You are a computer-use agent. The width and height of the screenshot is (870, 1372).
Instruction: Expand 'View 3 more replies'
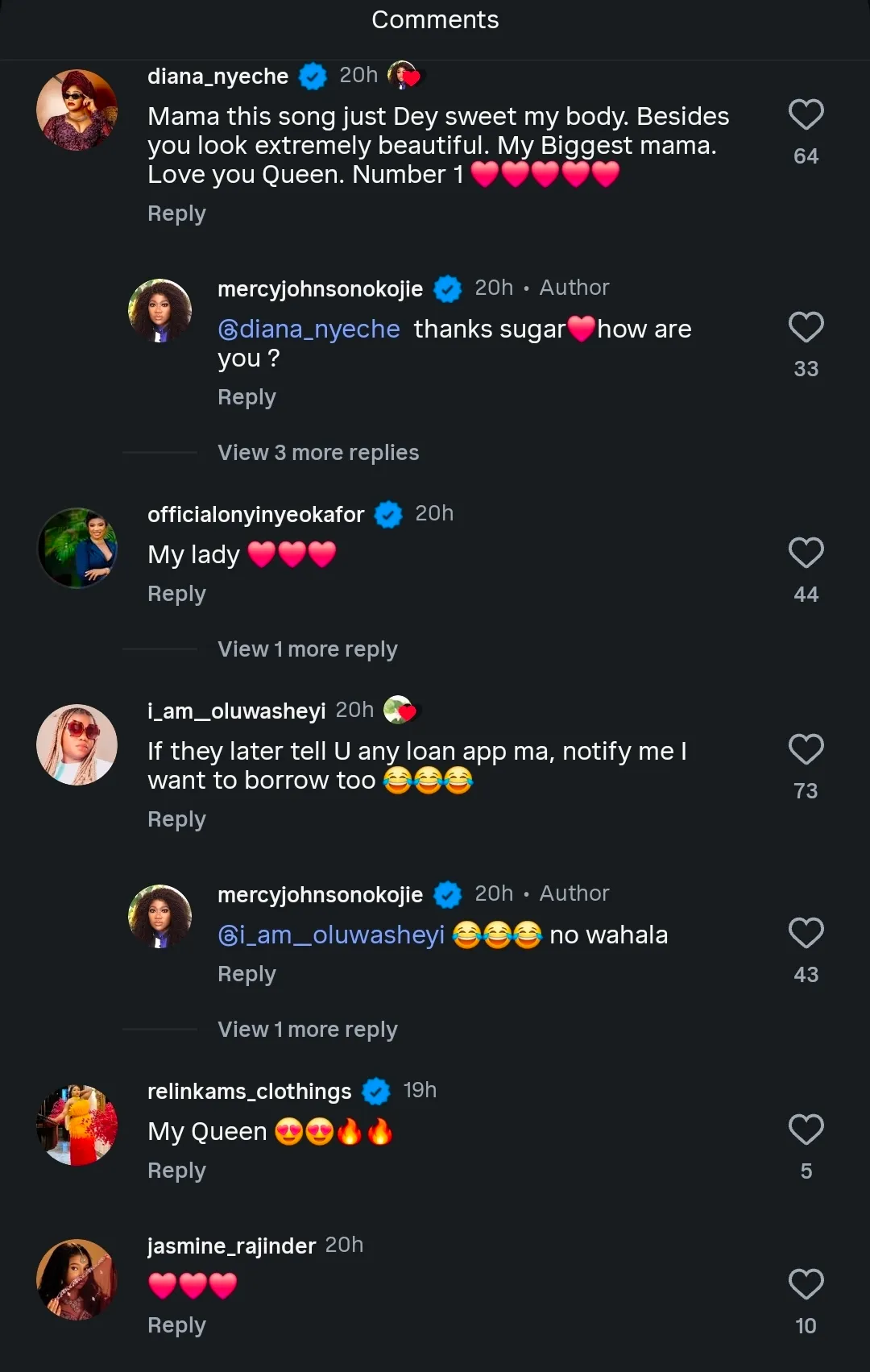pos(318,453)
